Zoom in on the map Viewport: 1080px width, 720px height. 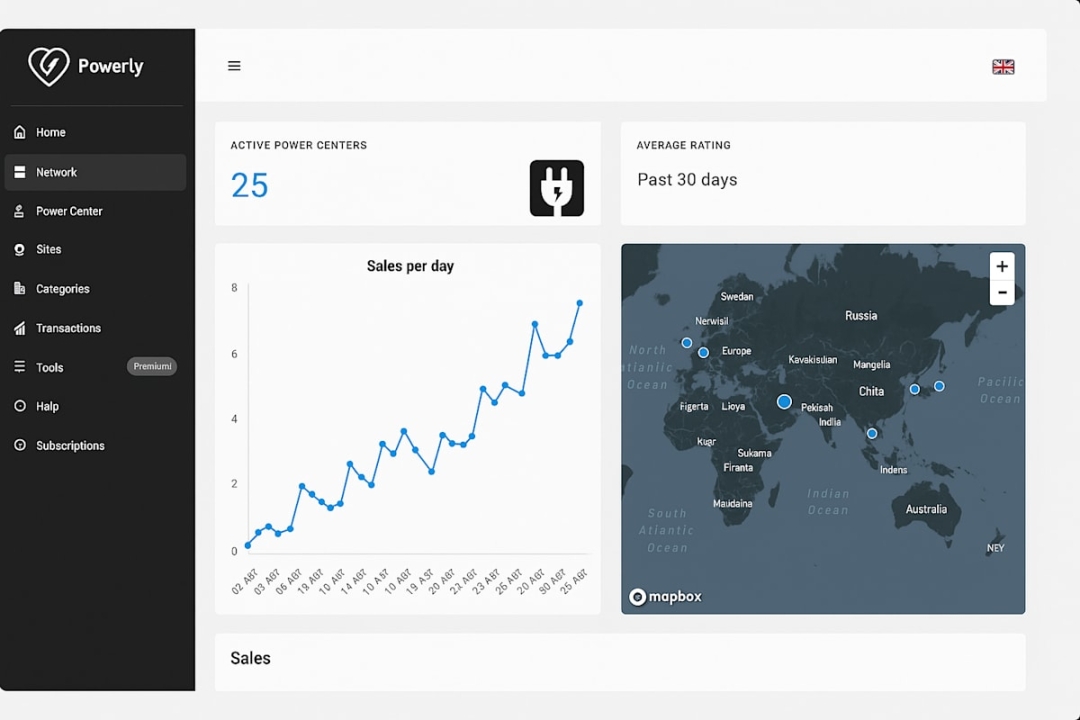(1002, 266)
